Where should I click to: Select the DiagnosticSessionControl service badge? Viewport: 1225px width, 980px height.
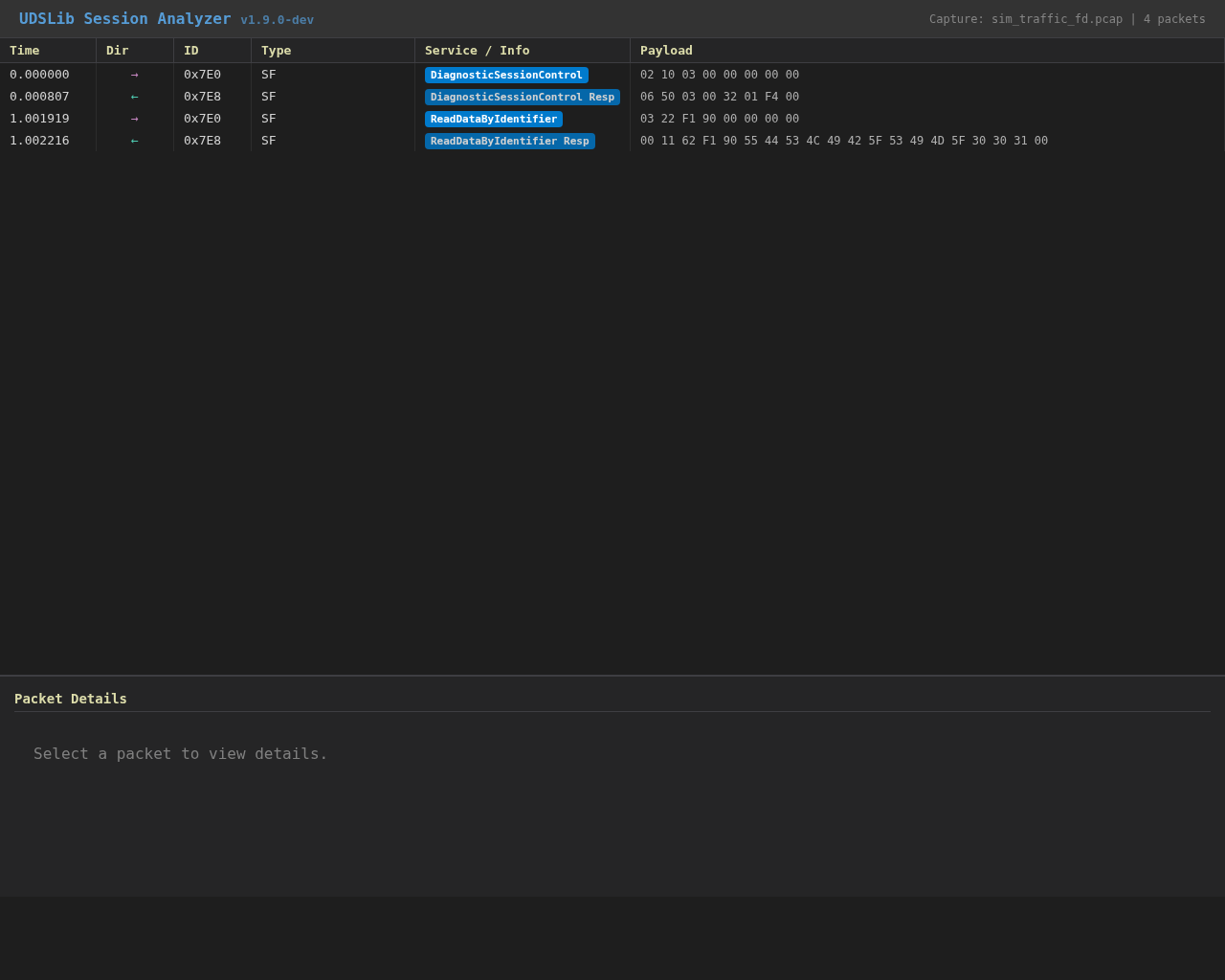click(x=506, y=75)
